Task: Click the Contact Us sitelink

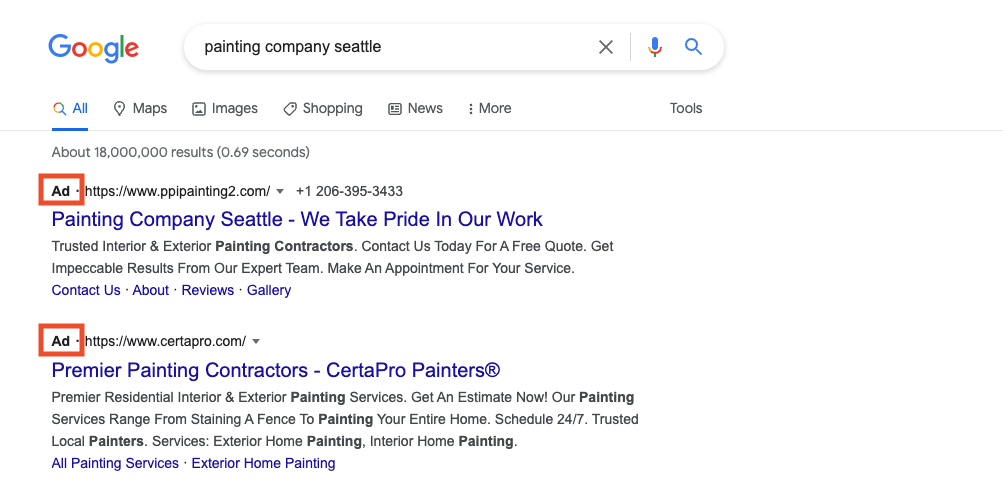Action: (x=86, y=290)
